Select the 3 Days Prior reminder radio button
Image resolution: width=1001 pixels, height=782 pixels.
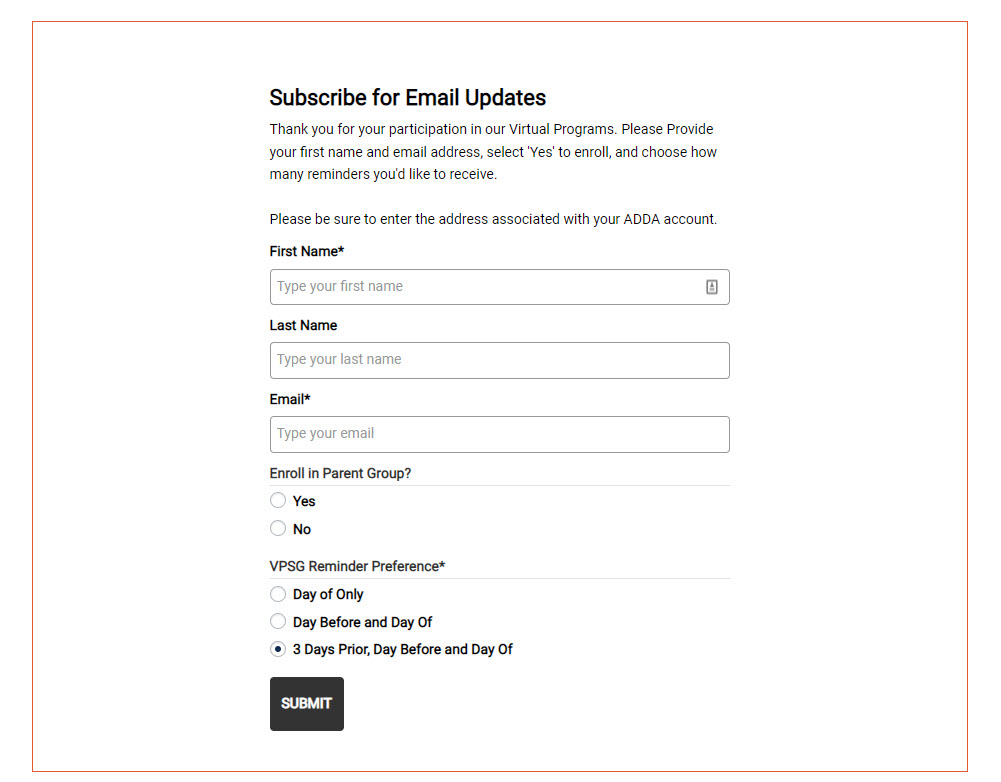pyautogui.click(x=278, y=649)
